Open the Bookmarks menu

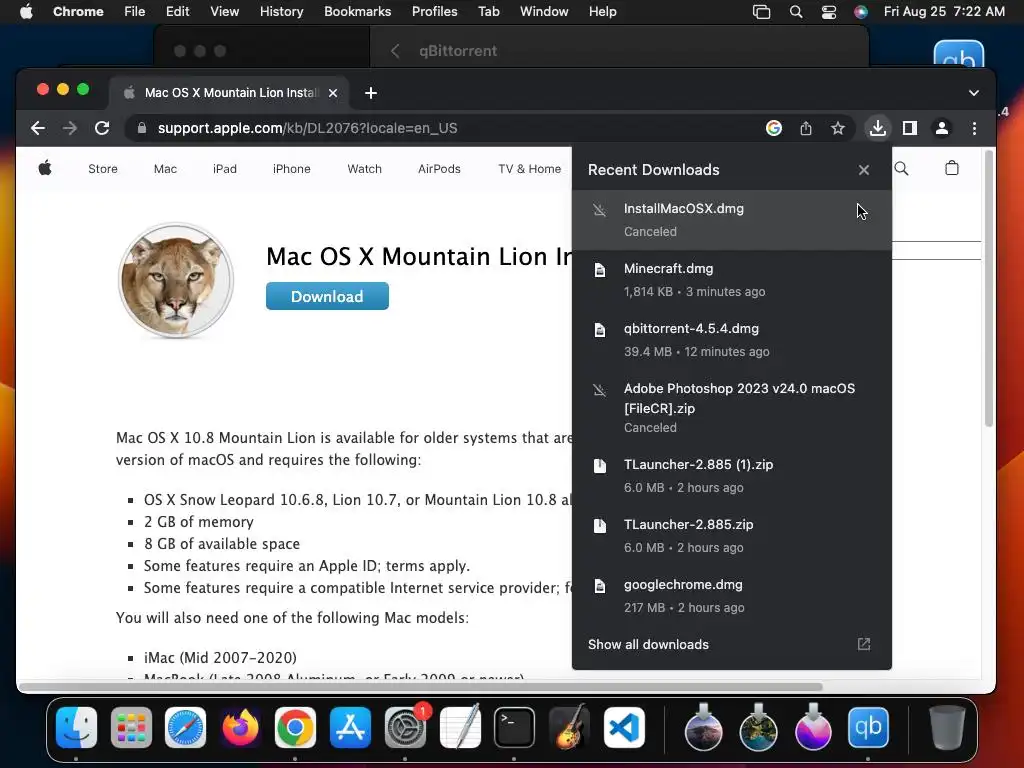coord(357,11)
